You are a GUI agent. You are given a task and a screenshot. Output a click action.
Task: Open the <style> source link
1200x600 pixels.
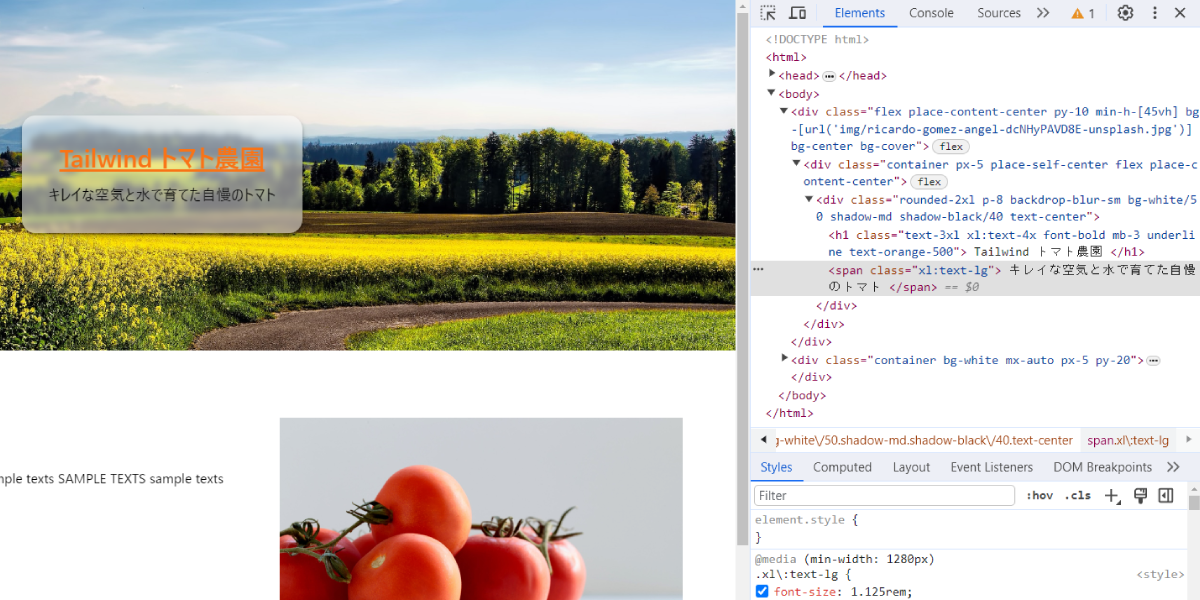1159,575
